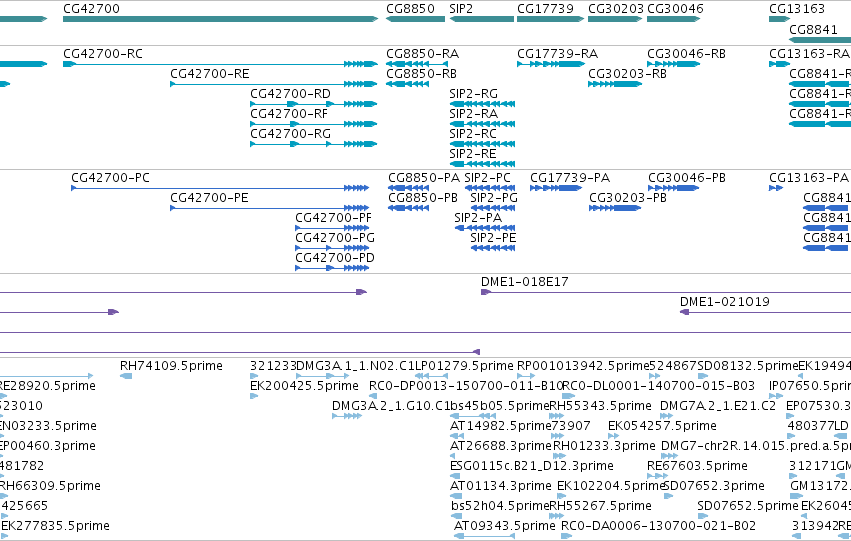The height and width of the screenshot is (541, 851).
Task: Click the RH55343.5prime EST label
Action: (600, 406)
